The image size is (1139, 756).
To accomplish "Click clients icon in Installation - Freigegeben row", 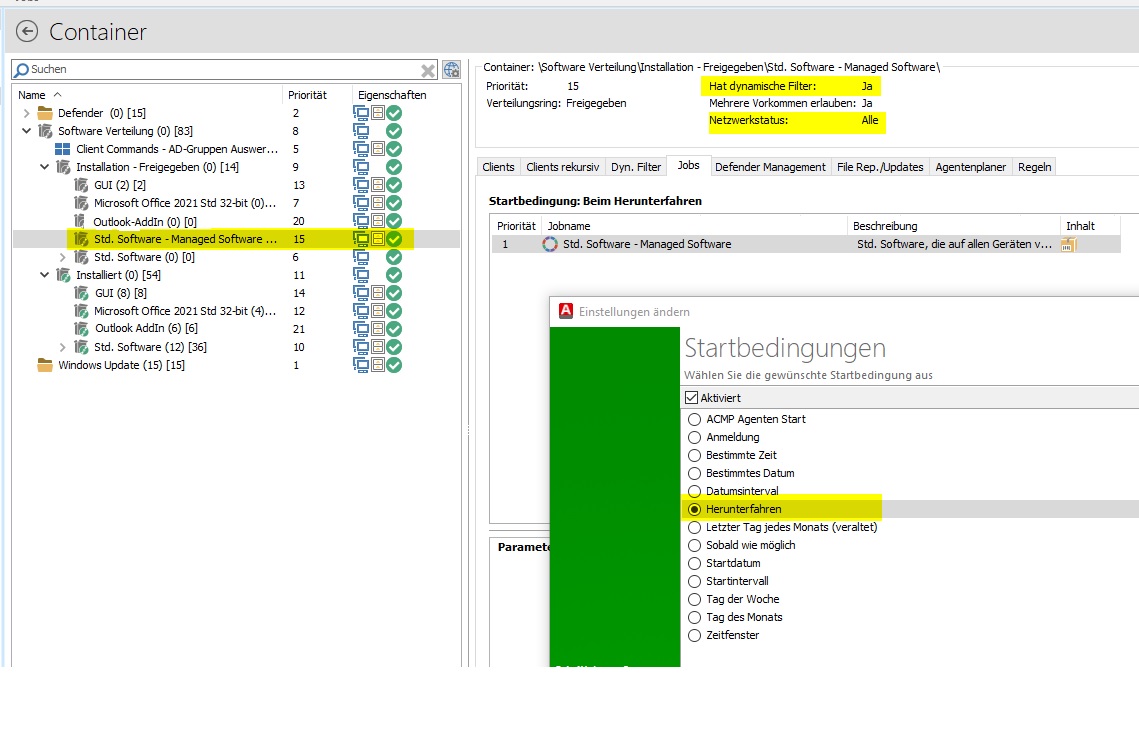I will pos(361,166).
